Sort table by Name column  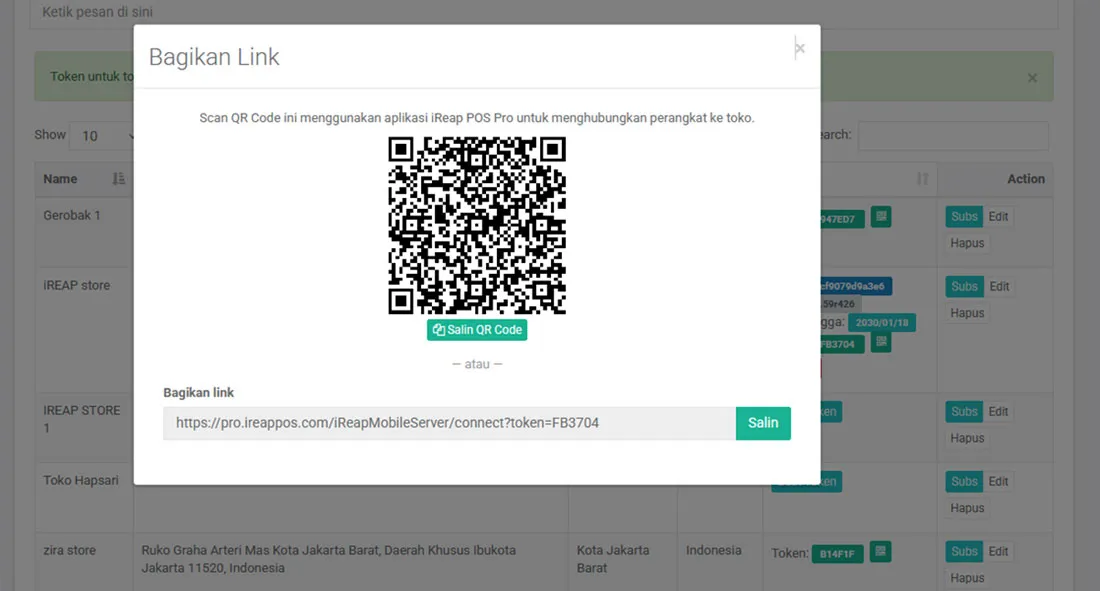point(83,179)
